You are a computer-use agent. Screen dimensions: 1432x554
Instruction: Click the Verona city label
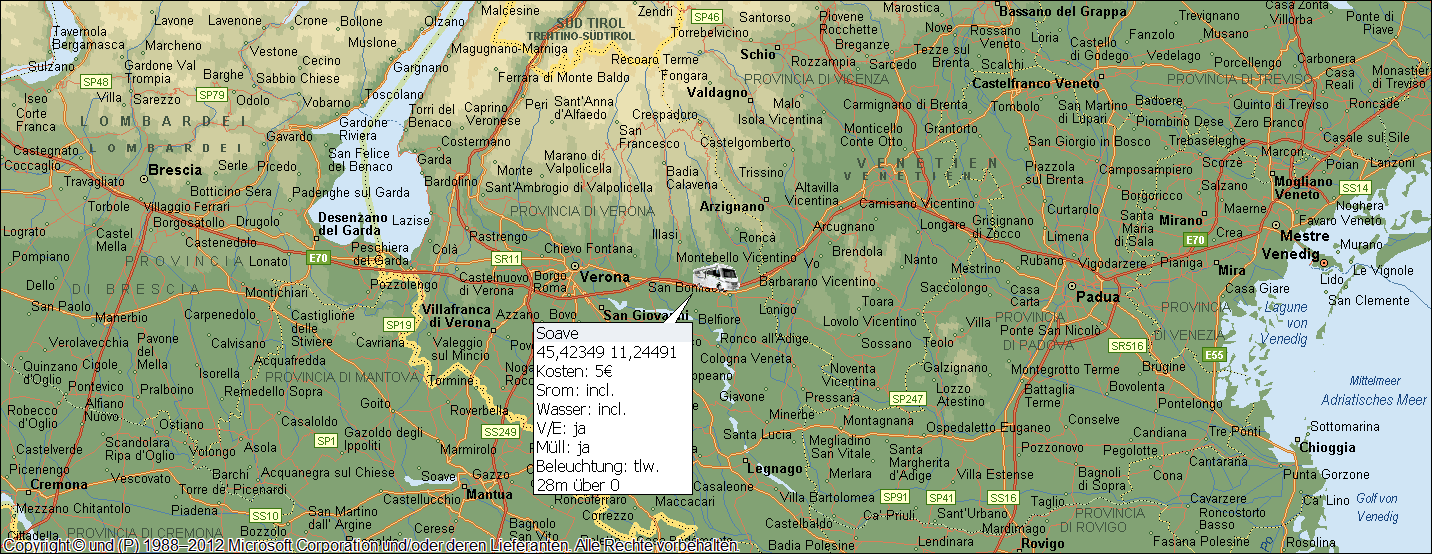click(x=605, y=277)
